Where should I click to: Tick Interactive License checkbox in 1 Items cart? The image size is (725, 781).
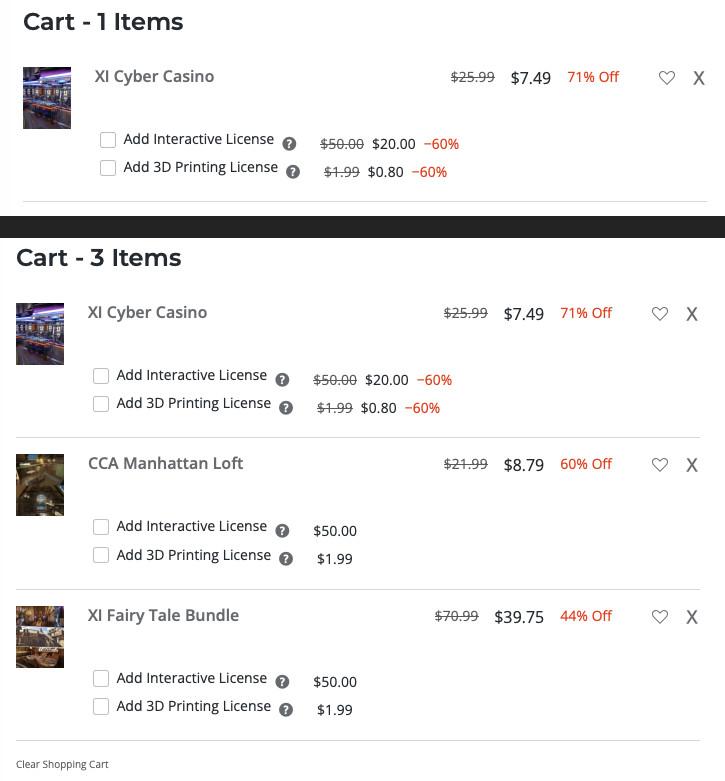coord(108,140)
